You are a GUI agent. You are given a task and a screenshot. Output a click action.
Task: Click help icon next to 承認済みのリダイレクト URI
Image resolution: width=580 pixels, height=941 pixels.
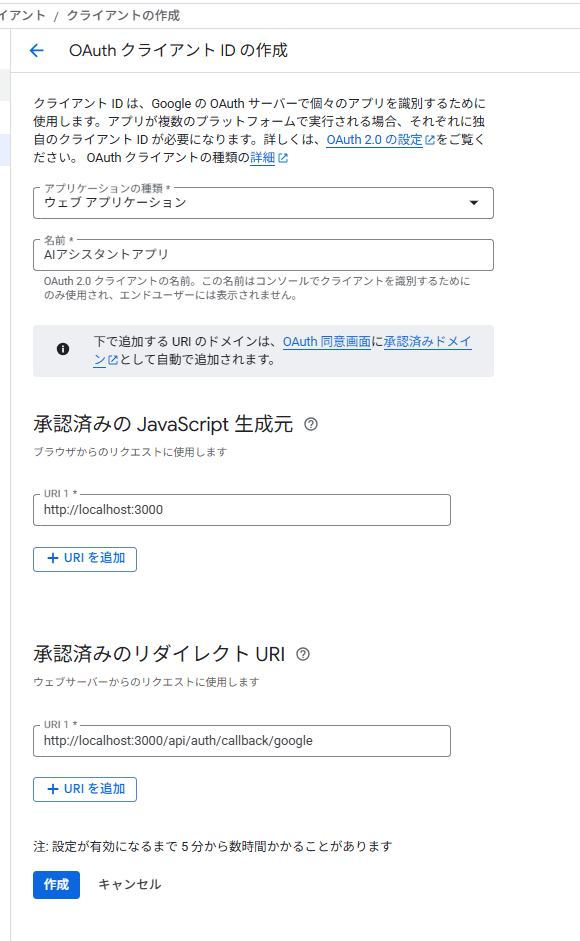[303, 654]
